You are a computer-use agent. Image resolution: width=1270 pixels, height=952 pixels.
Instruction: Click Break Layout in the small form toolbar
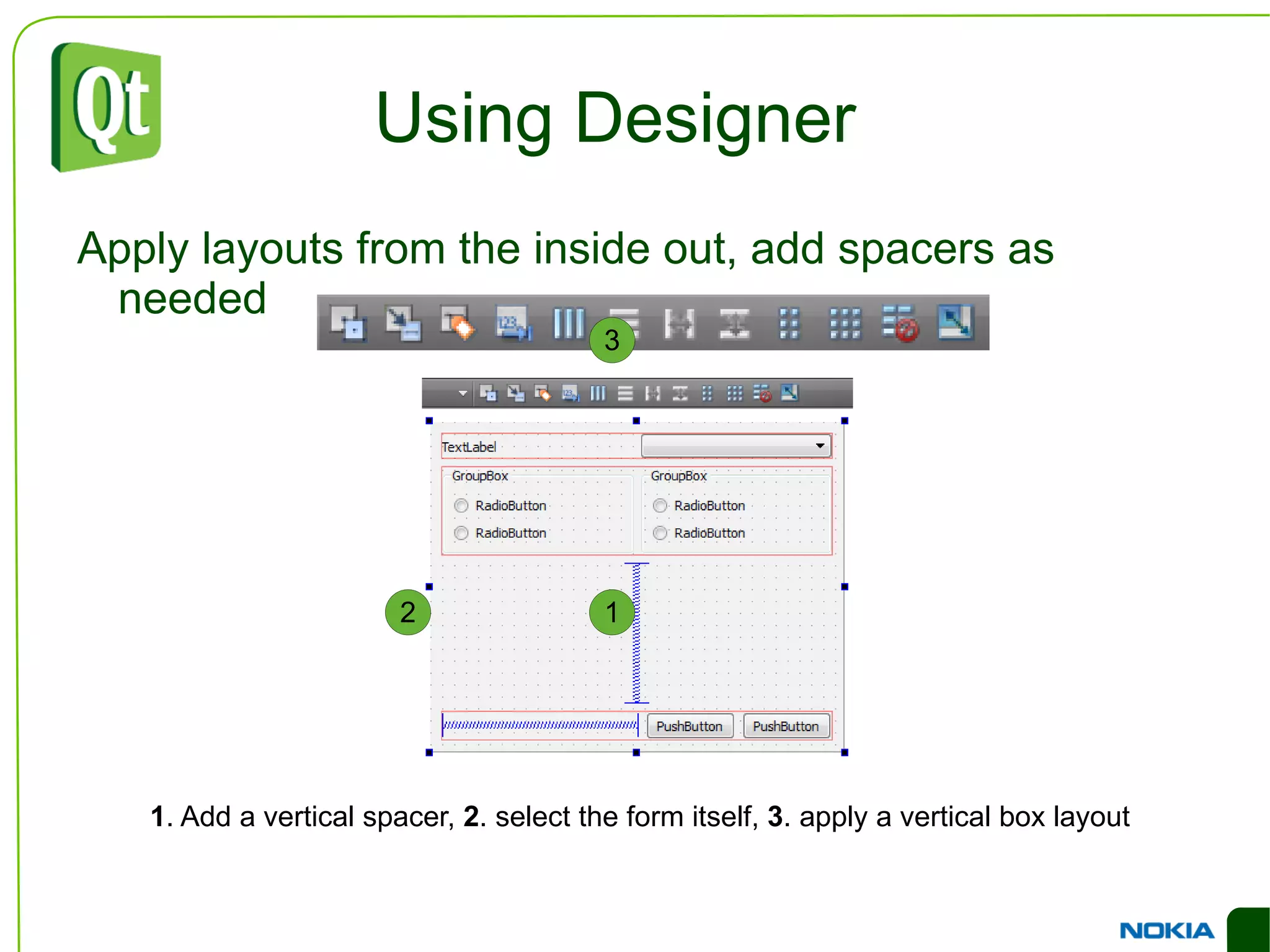(763, 393)
